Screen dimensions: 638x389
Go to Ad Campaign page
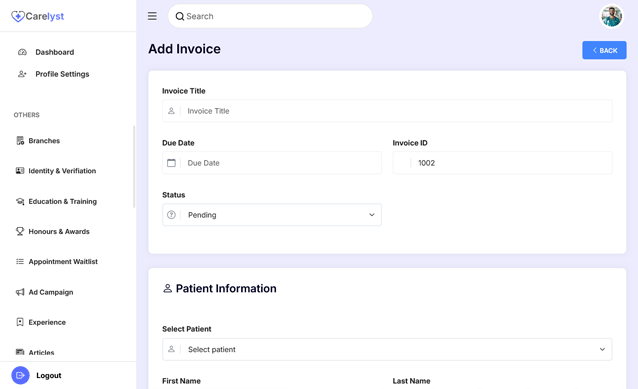[51, 292]
